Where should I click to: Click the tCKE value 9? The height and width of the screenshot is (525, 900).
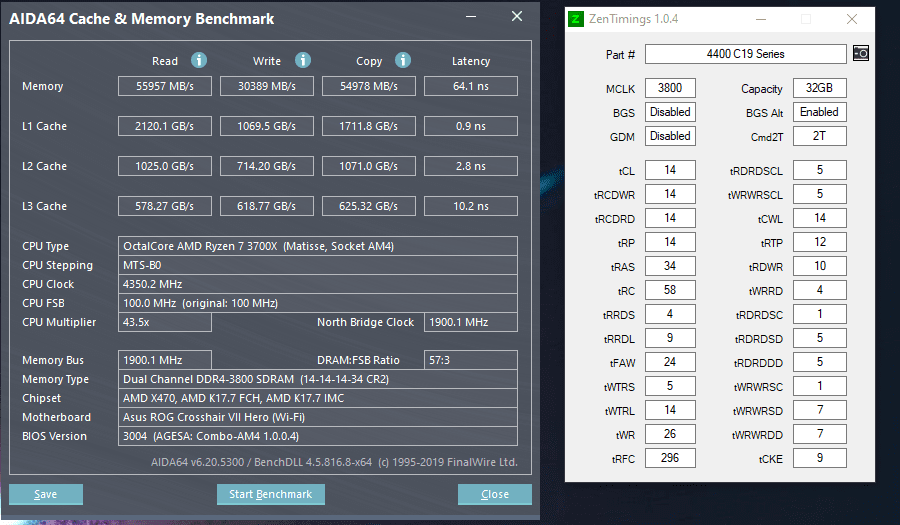(820, 458)
